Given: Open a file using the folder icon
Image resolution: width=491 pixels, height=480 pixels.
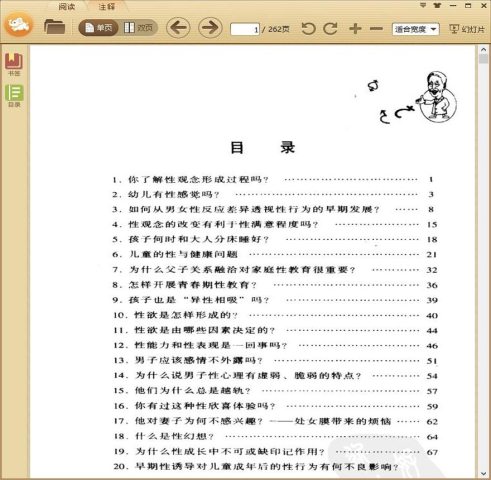Looking at the screenshot, I should [55, 27].
